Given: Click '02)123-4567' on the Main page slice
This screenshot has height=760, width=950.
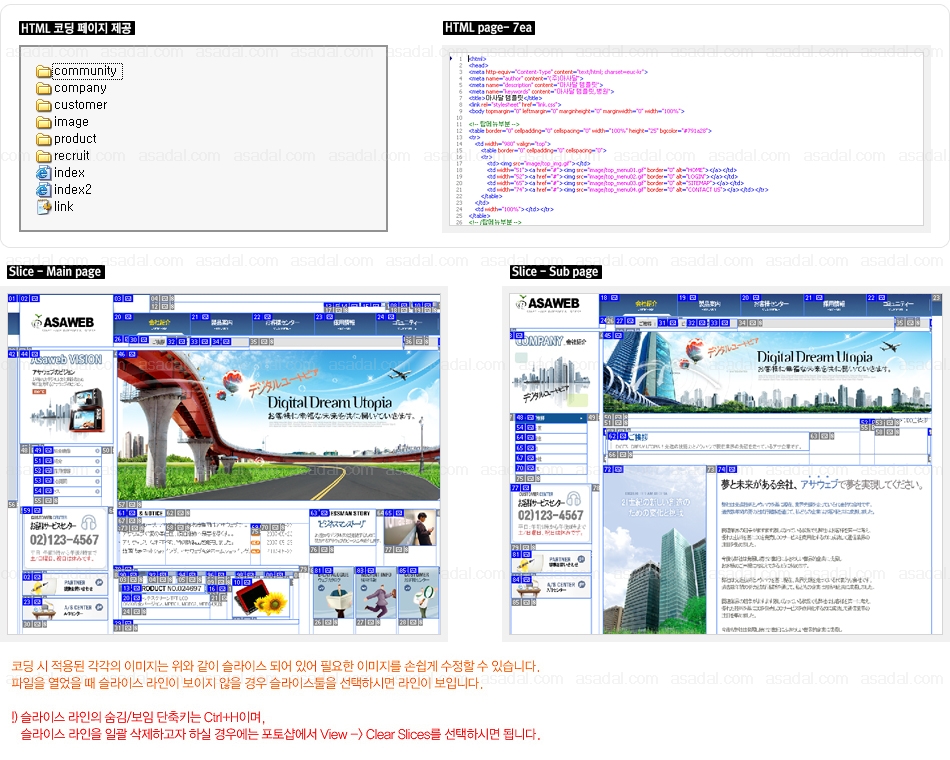Looking at the screenshot, I should (x=64, y=540).
